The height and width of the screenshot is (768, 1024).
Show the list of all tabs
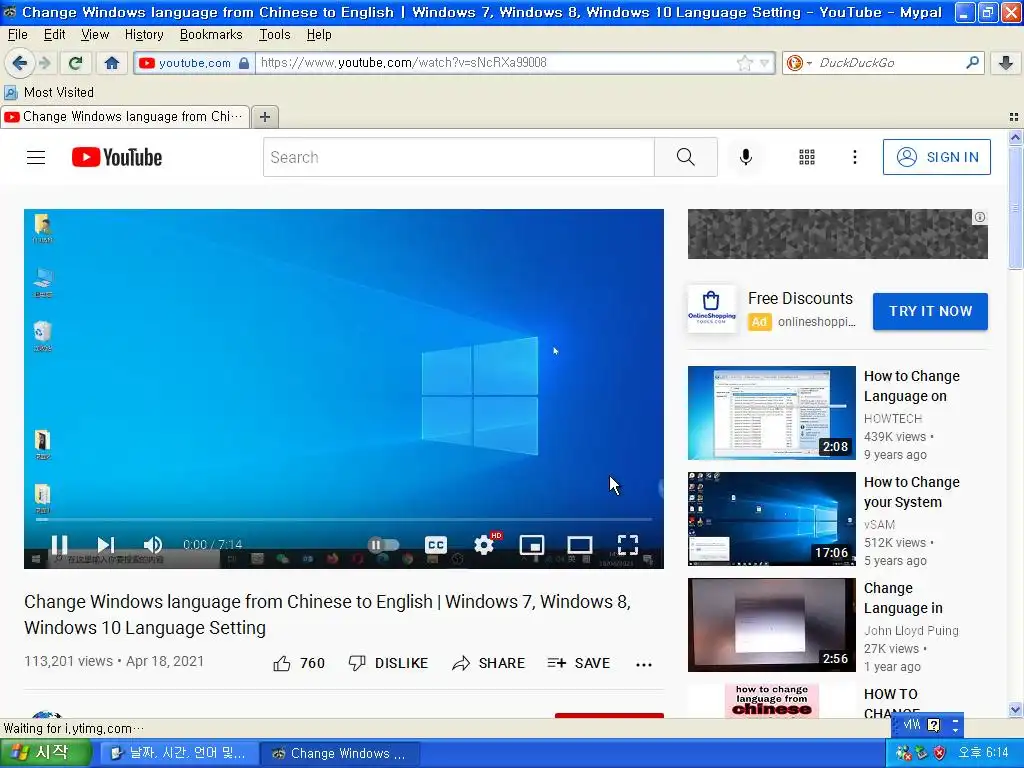[1014, 117]
